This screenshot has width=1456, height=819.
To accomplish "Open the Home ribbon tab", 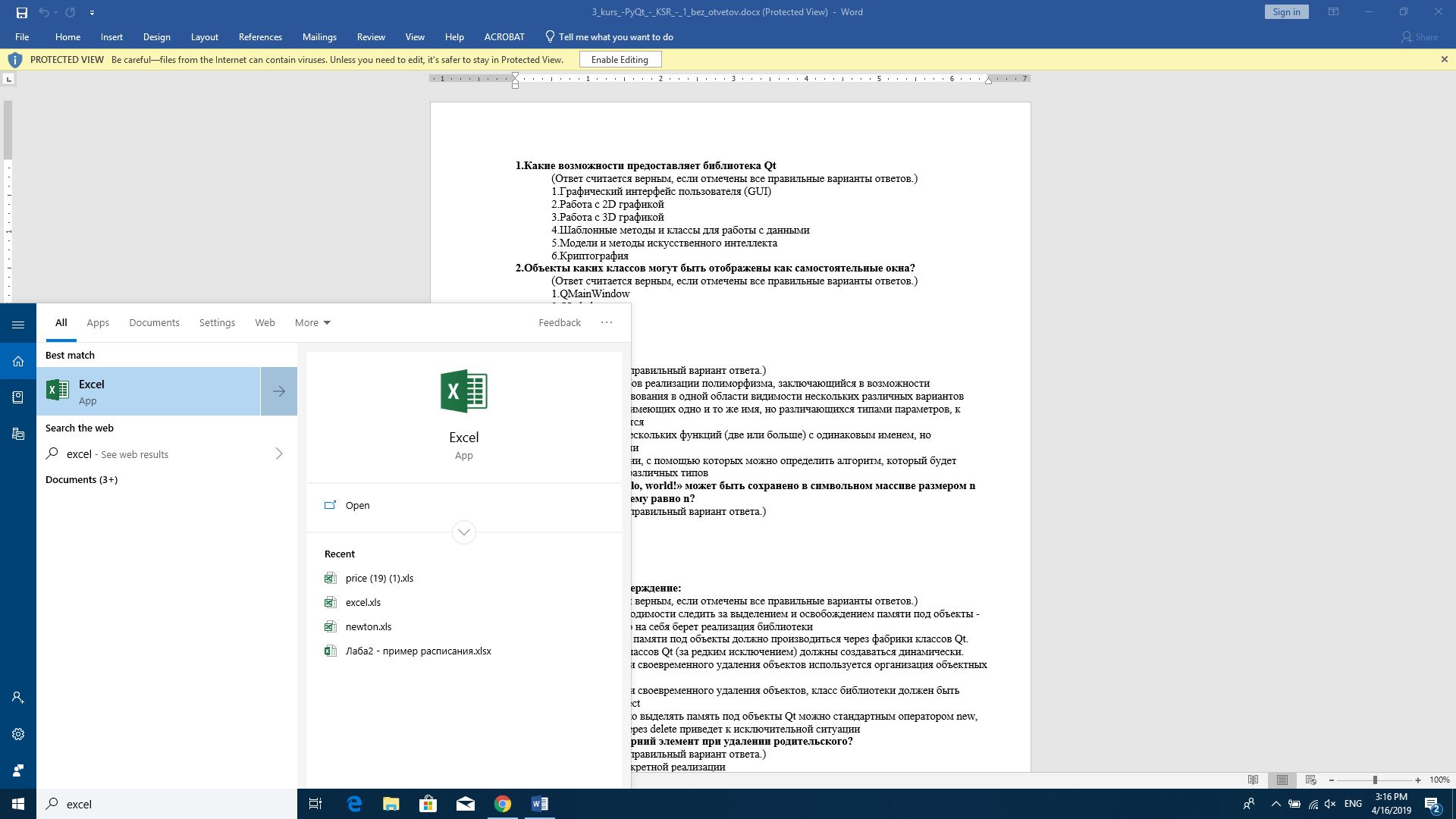I will tap(67, 36).
